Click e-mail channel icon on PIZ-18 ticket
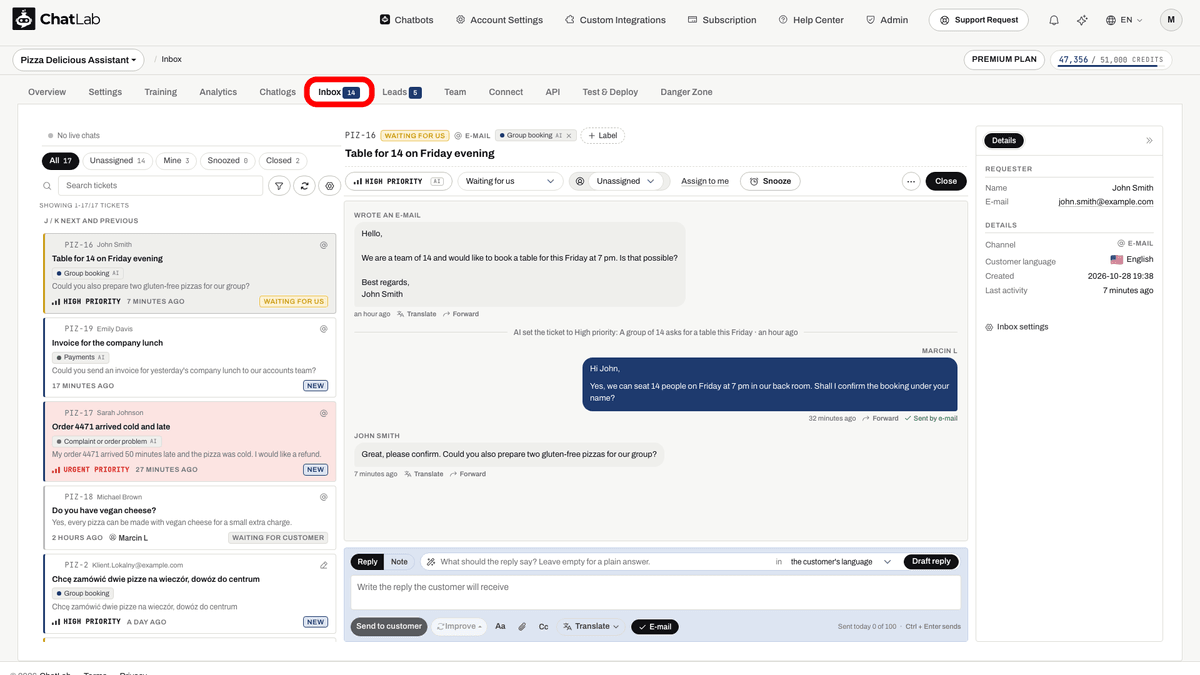The image size is (1200, 675). click(323, 496)
